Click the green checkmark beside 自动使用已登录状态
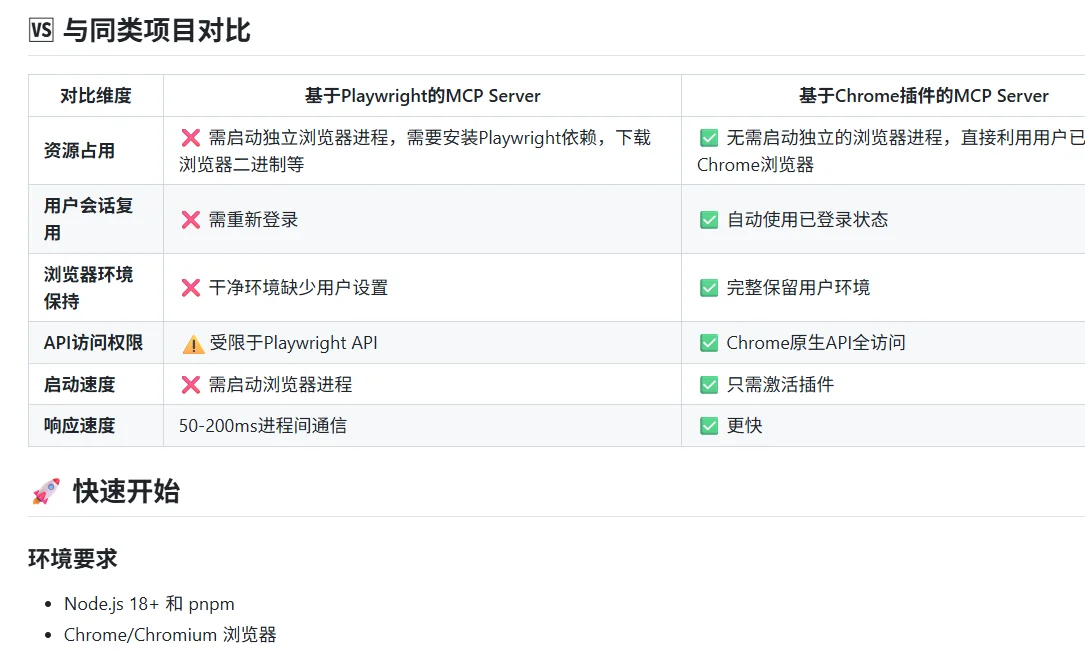The width and height of the screenshot is (1085, 655). tap(707, 219)
